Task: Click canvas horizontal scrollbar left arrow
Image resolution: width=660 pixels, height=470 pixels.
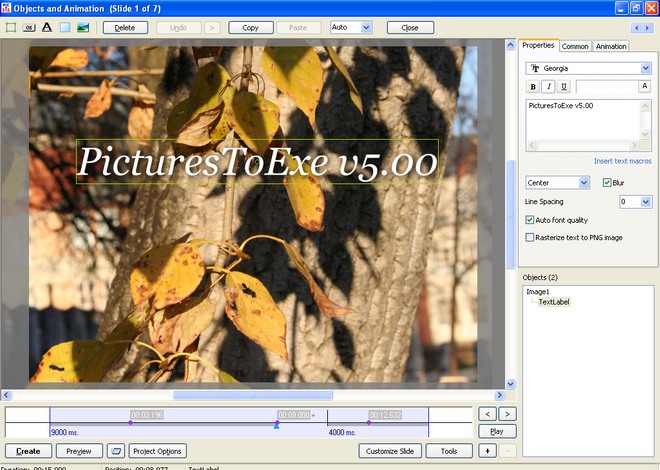Action: (6, 395)
